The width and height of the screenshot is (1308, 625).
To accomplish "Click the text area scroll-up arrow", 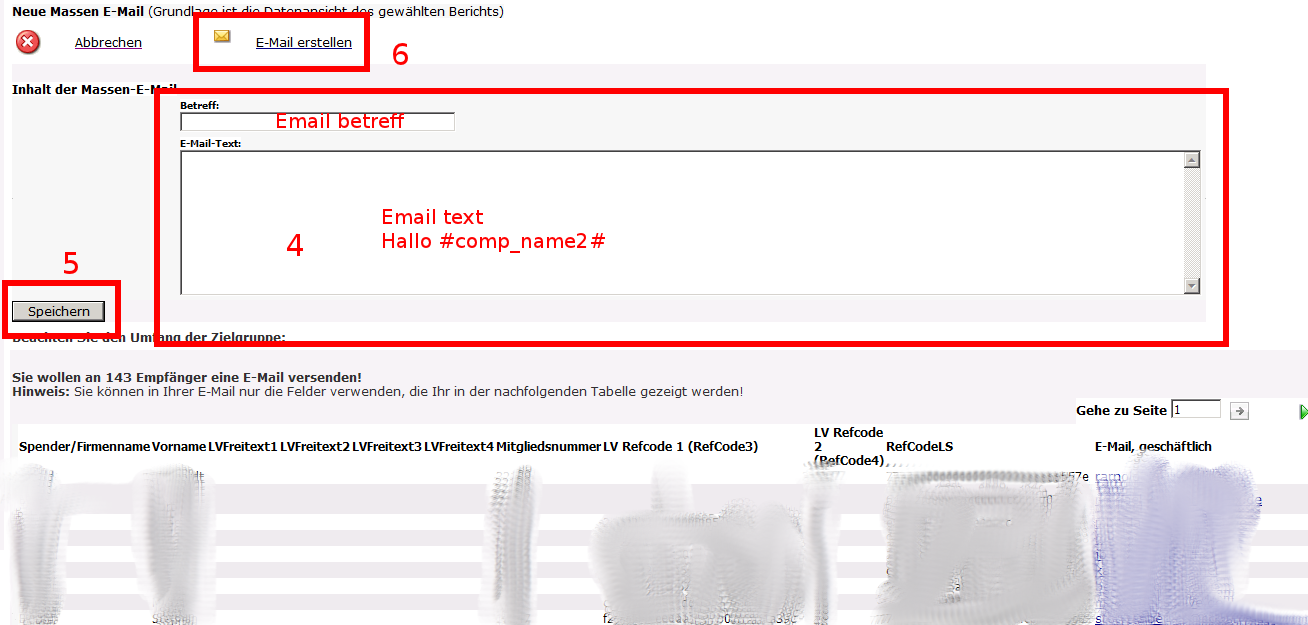I will tap(1191, 160).
